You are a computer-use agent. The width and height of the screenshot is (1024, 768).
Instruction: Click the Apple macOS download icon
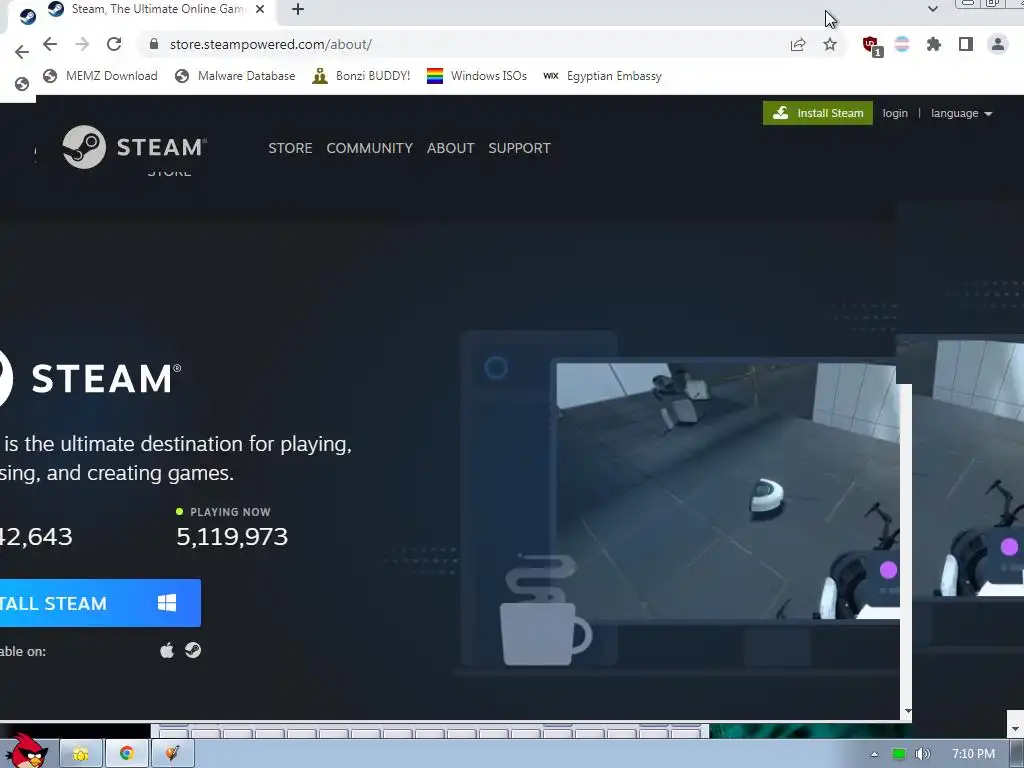(x=167, y=650)
